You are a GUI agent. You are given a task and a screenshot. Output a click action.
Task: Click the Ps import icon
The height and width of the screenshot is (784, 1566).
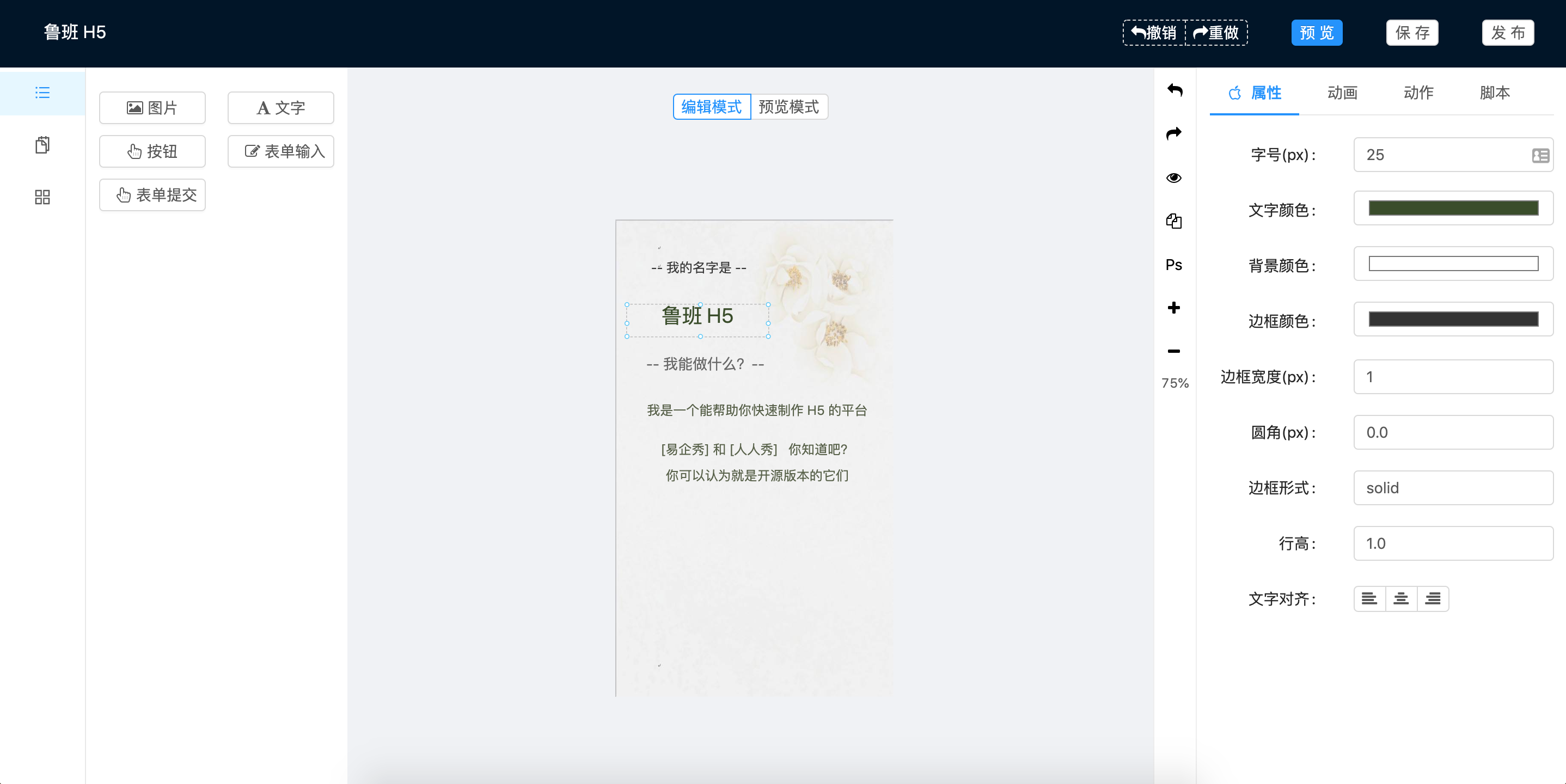(x=1174, y=265)
